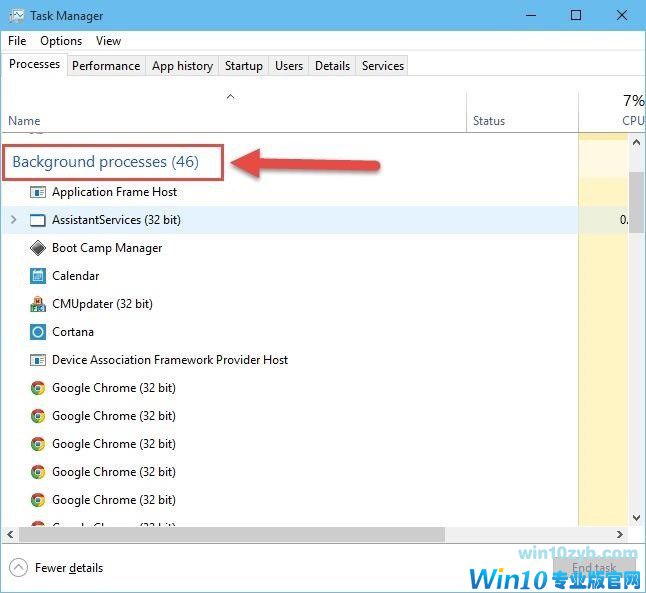646x593 pixels.
Task: Collapse view with Fewer details arrow
Action: (18, 568)
